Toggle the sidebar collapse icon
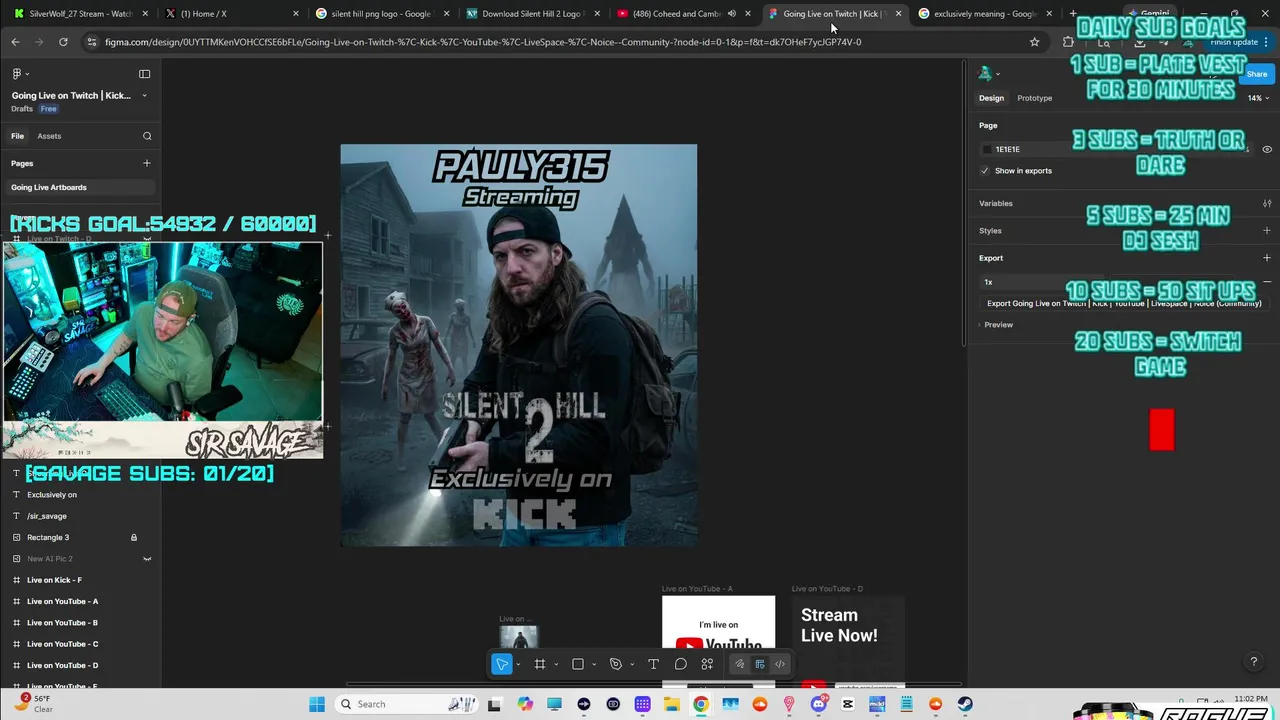 (x=144, y=74)
